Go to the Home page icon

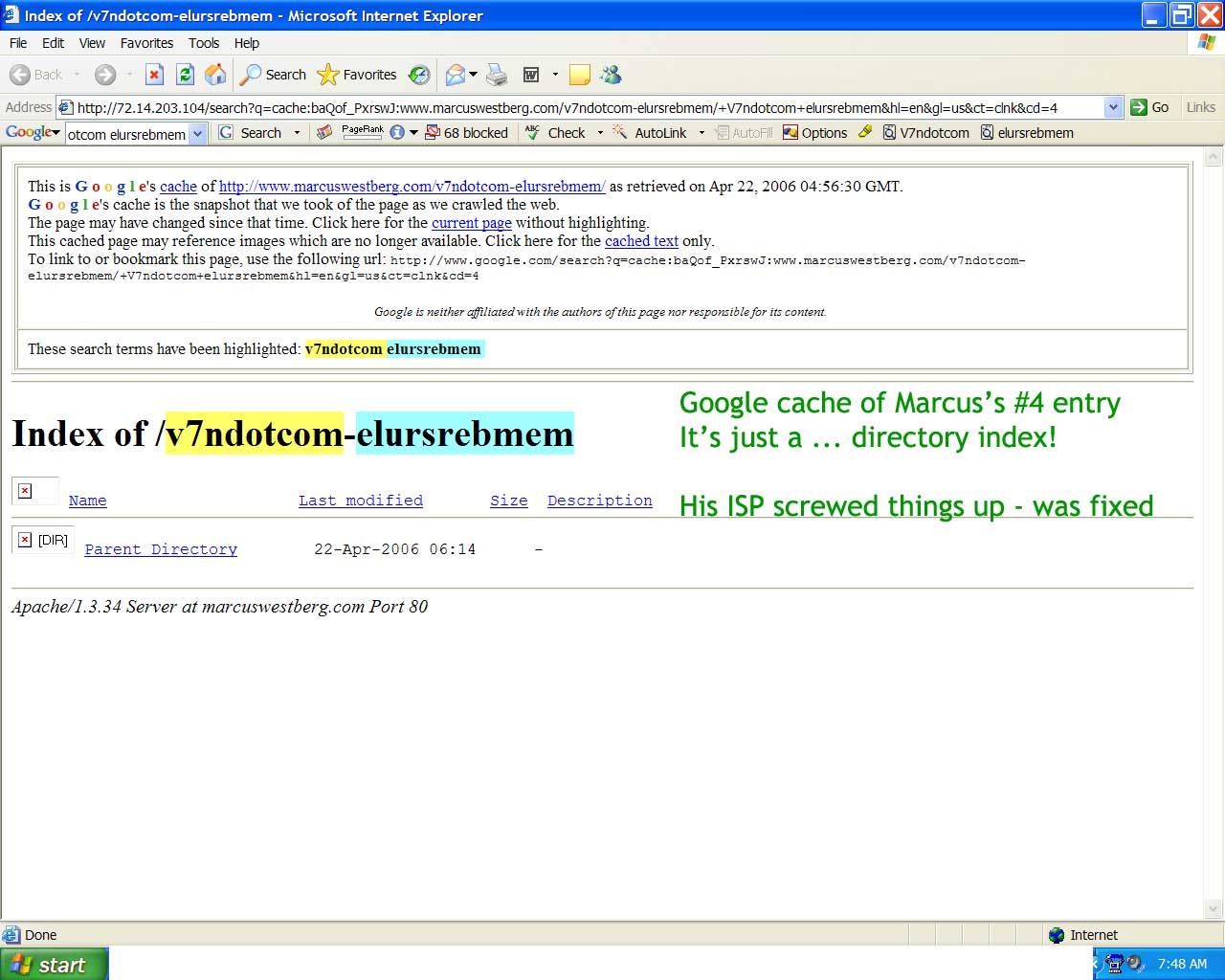pyautogui.click(x=216, y=75)
